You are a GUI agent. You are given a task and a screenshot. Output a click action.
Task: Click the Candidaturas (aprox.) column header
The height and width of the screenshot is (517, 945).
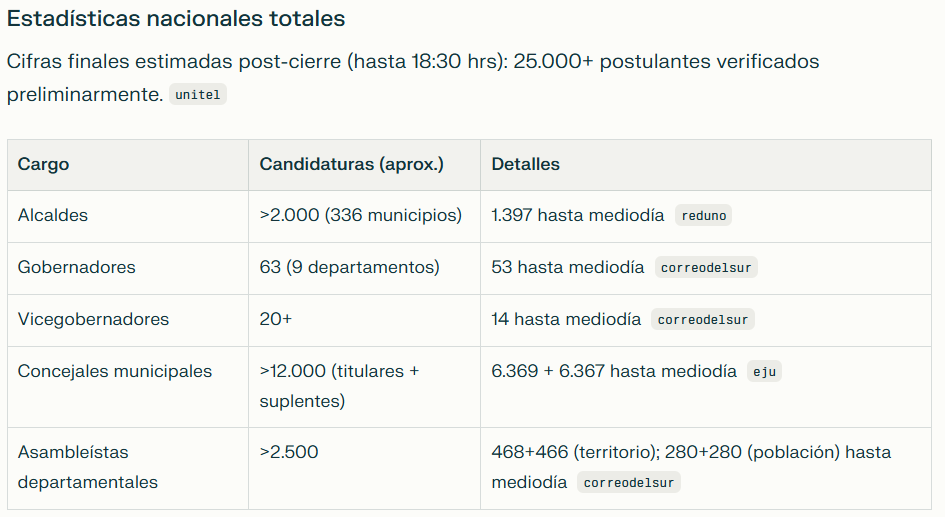(x=351, y=164)
